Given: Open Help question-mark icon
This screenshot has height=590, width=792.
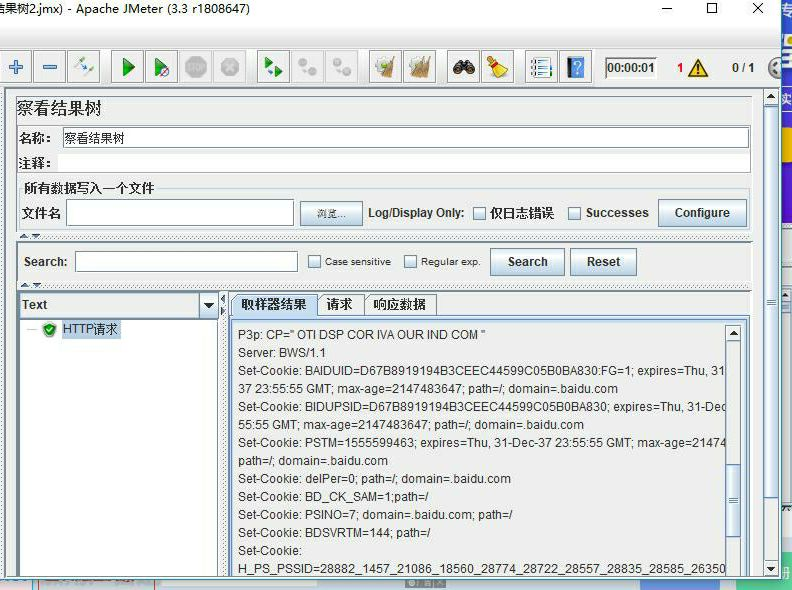Looking at the screenshot, I should click(575, 67).
